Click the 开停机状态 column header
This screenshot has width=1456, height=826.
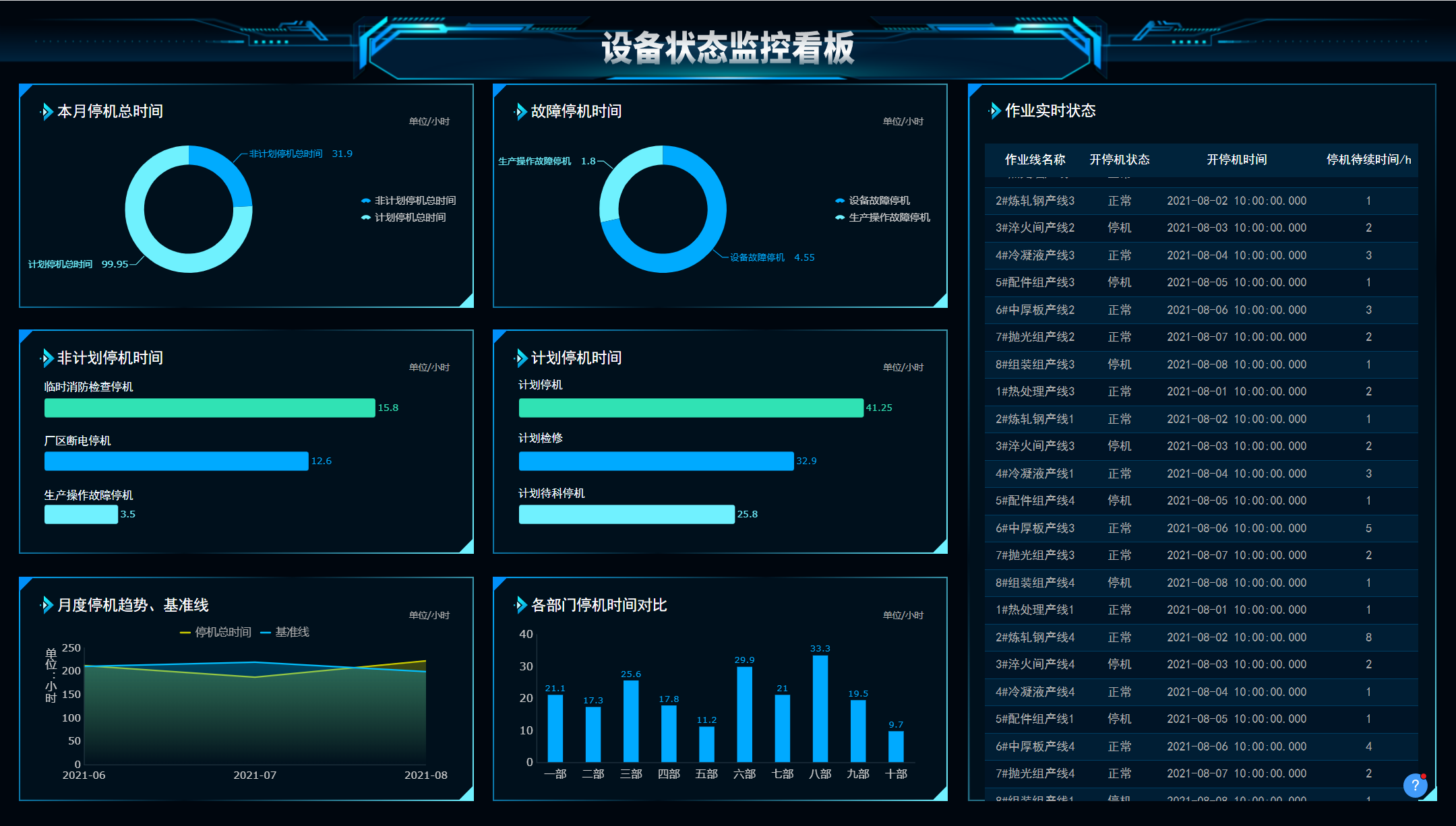1119,160
